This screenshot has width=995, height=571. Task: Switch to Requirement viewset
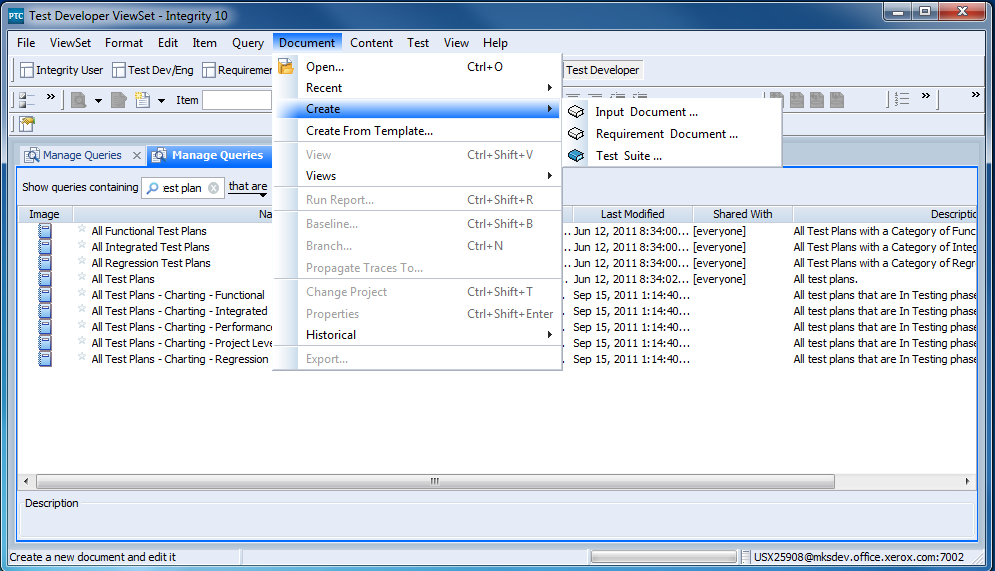pos(237,70)
